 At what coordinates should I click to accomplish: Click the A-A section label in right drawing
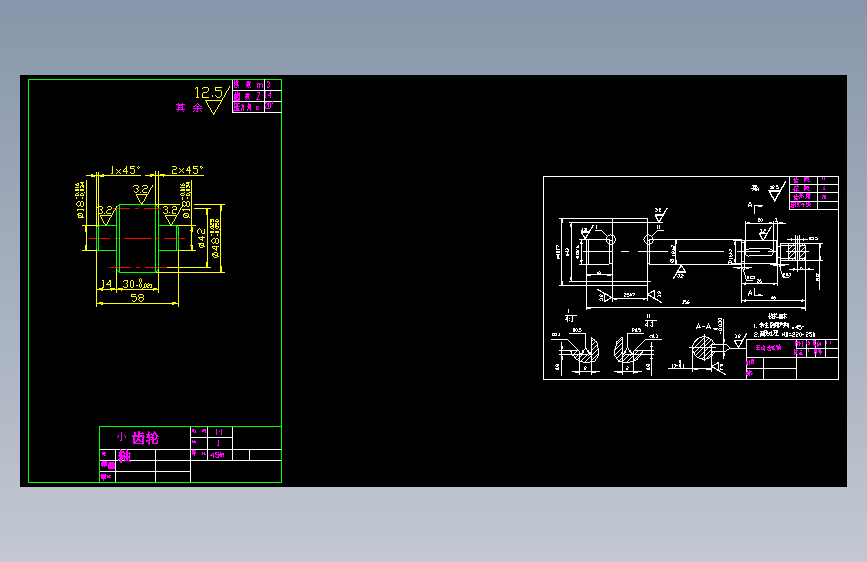click(703, 326)
